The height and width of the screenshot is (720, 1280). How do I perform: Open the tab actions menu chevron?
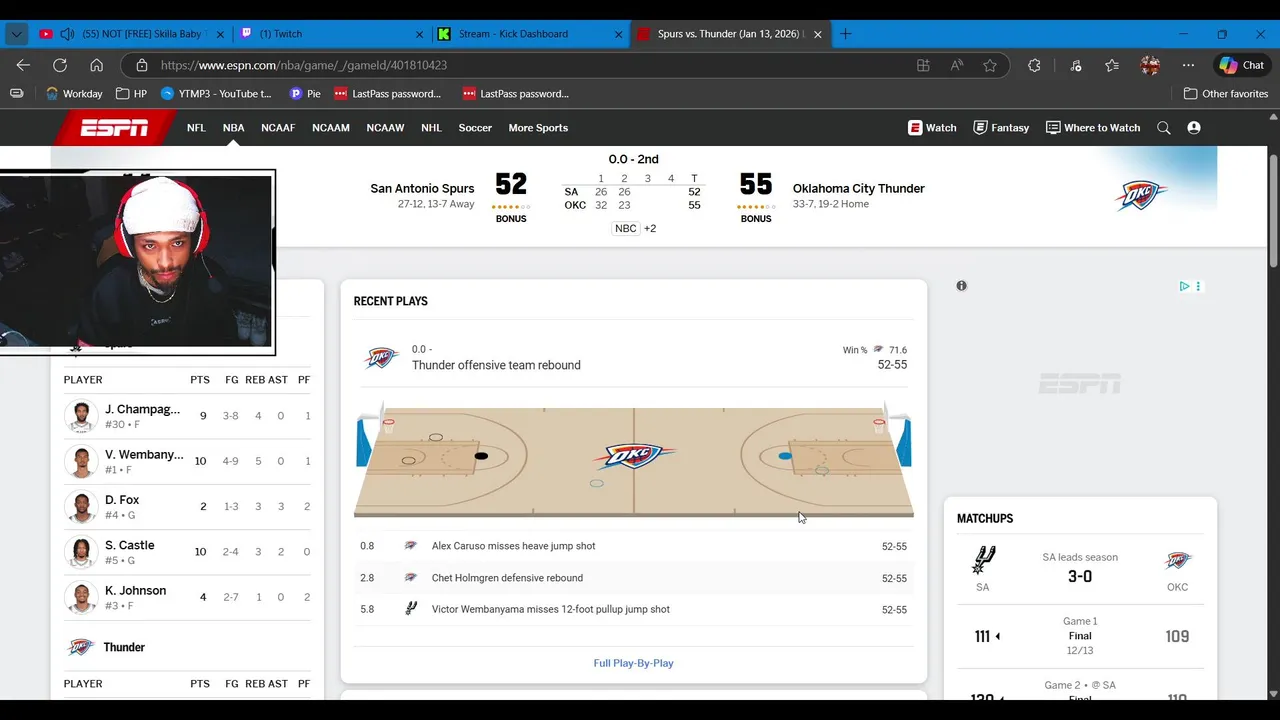coord(16,34)
